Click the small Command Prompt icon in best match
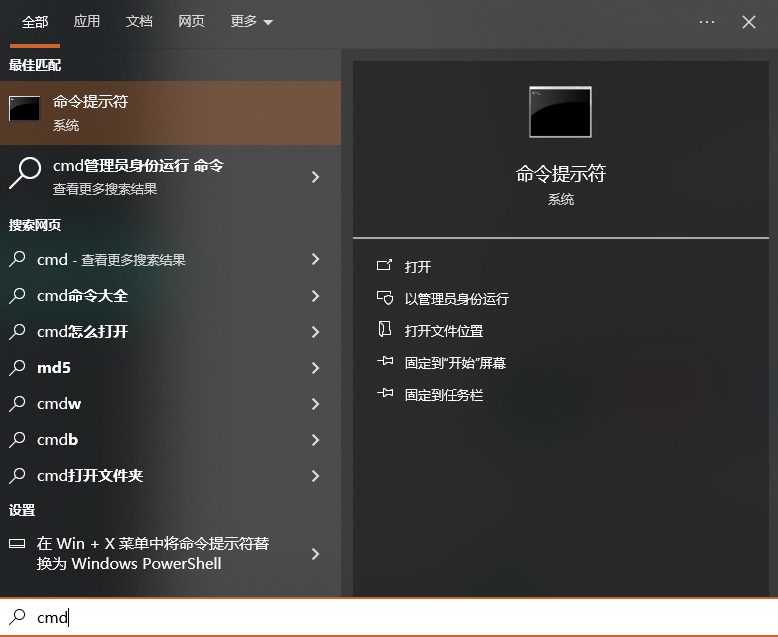Screen dimensions: 778x637 point(24,108)
